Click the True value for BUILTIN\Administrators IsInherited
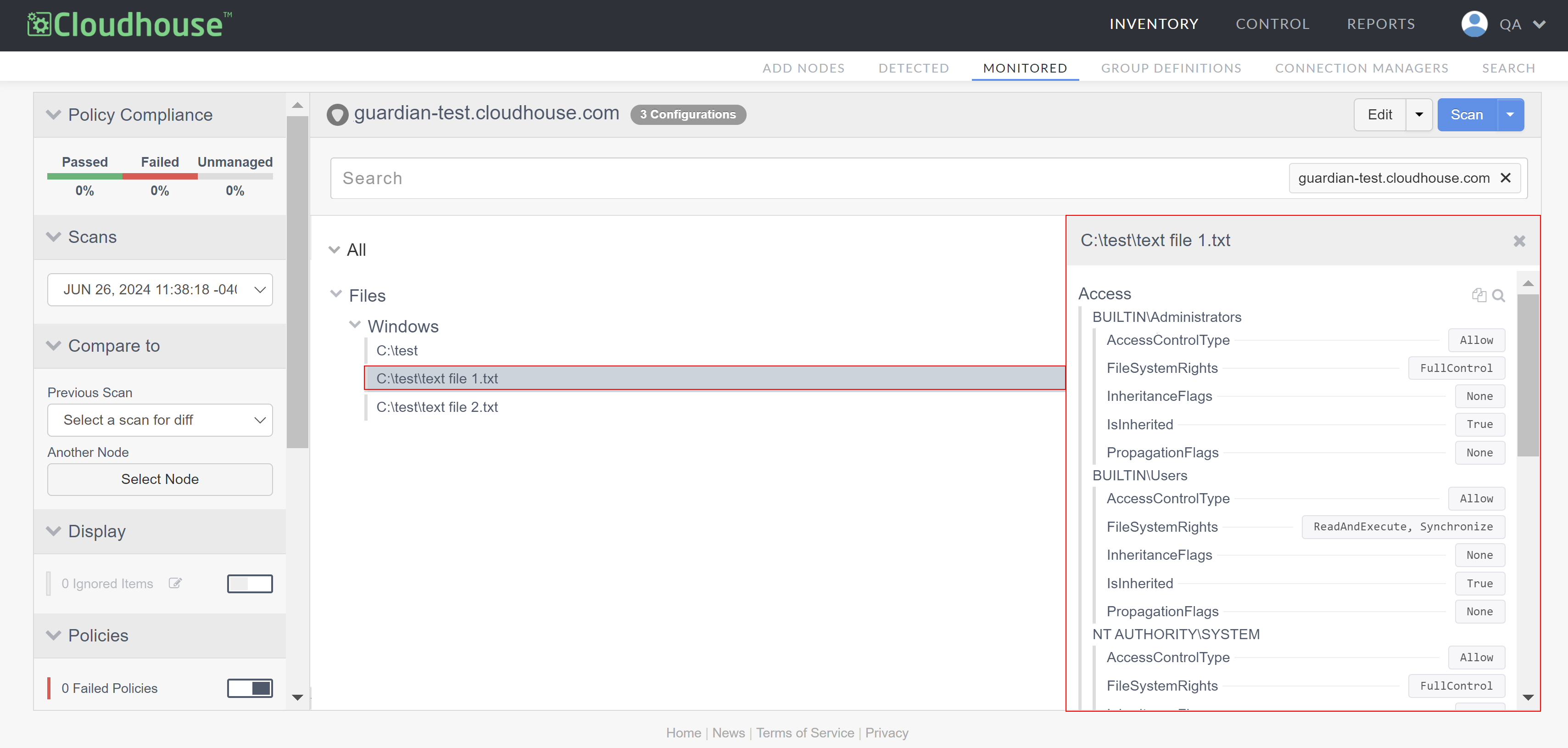1568x748 pixels. click(x=1480, y=425)
